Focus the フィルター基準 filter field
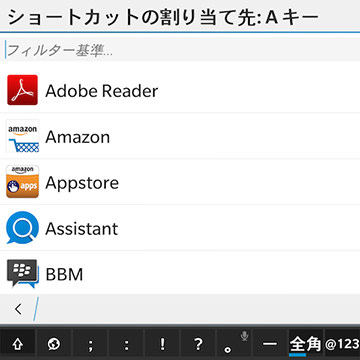360x360 pixels. tap(180, 50)
